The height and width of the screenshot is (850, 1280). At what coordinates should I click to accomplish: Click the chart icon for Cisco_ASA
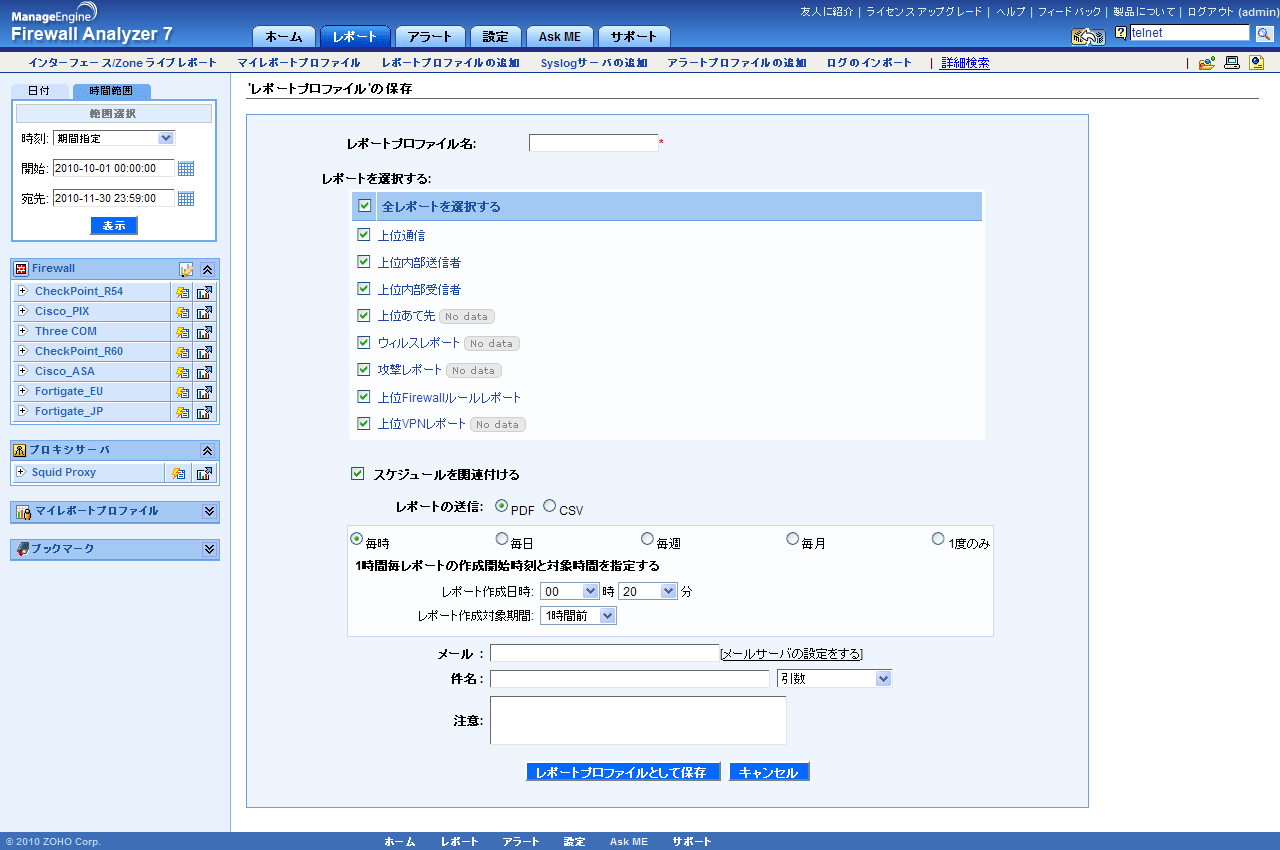[205, 373]
